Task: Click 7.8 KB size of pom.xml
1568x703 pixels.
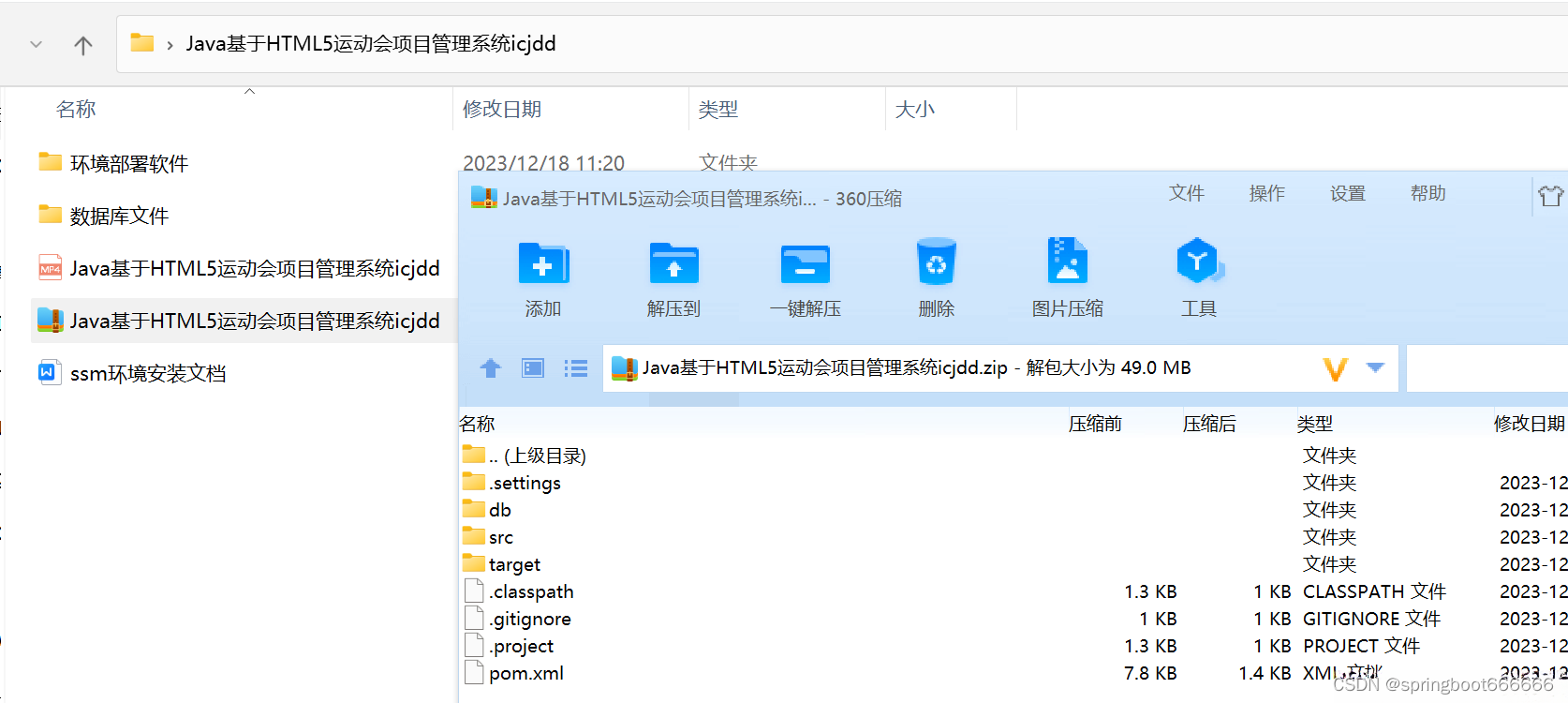Action: click(1150, 673)
